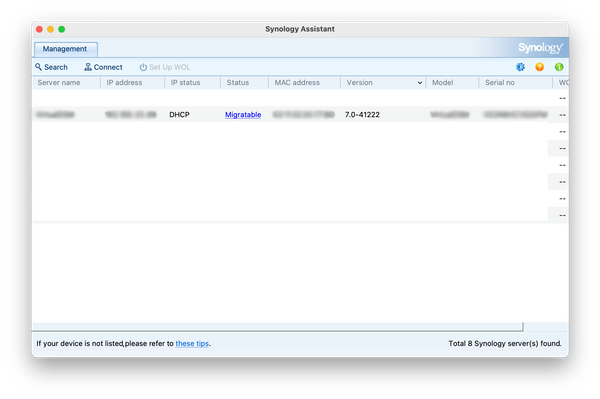This screenshot has width=600, height=399.
Task: Click the Synology logo
Action: [x=540, y=48]
